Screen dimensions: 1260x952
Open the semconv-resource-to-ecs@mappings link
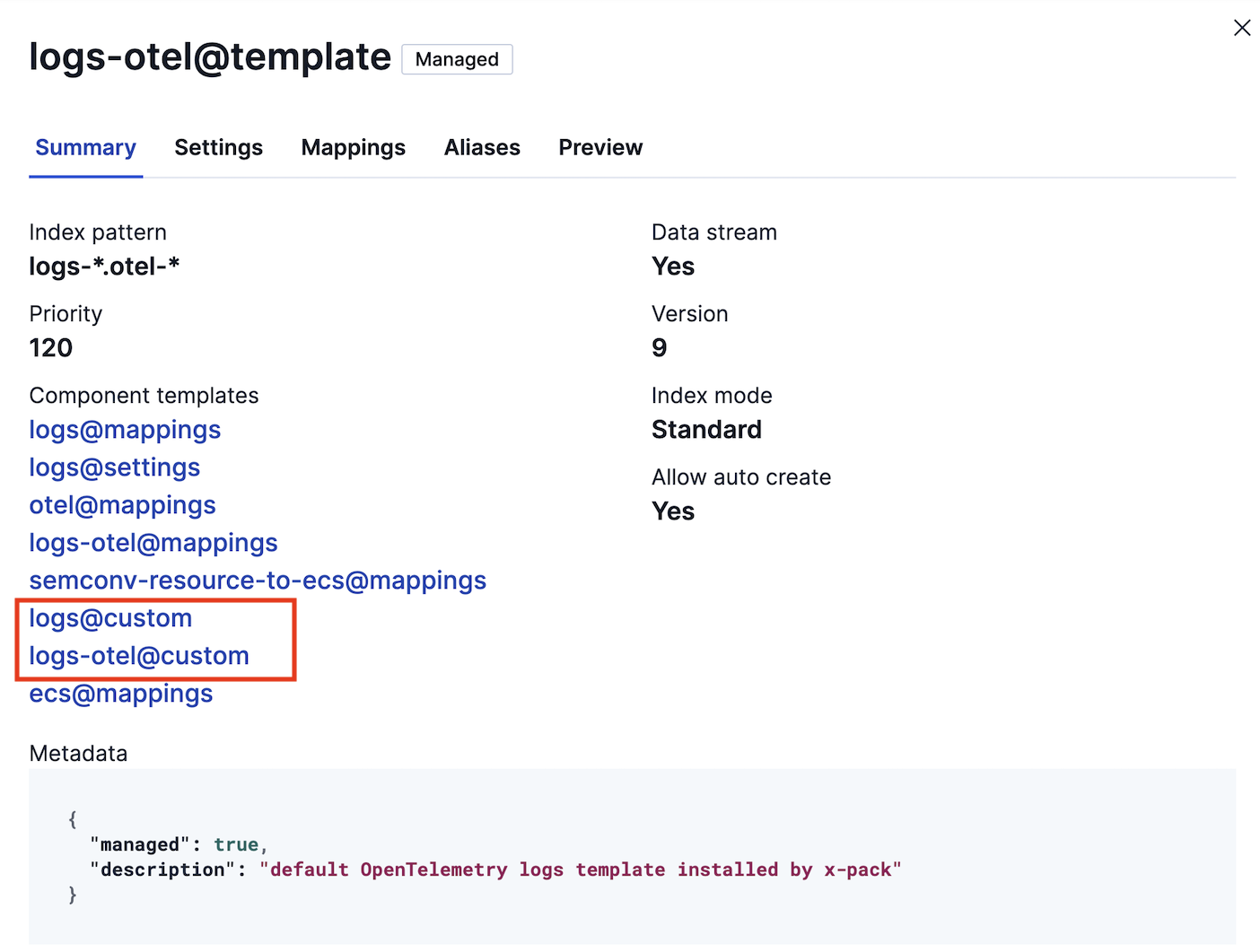tap(258, 581)
